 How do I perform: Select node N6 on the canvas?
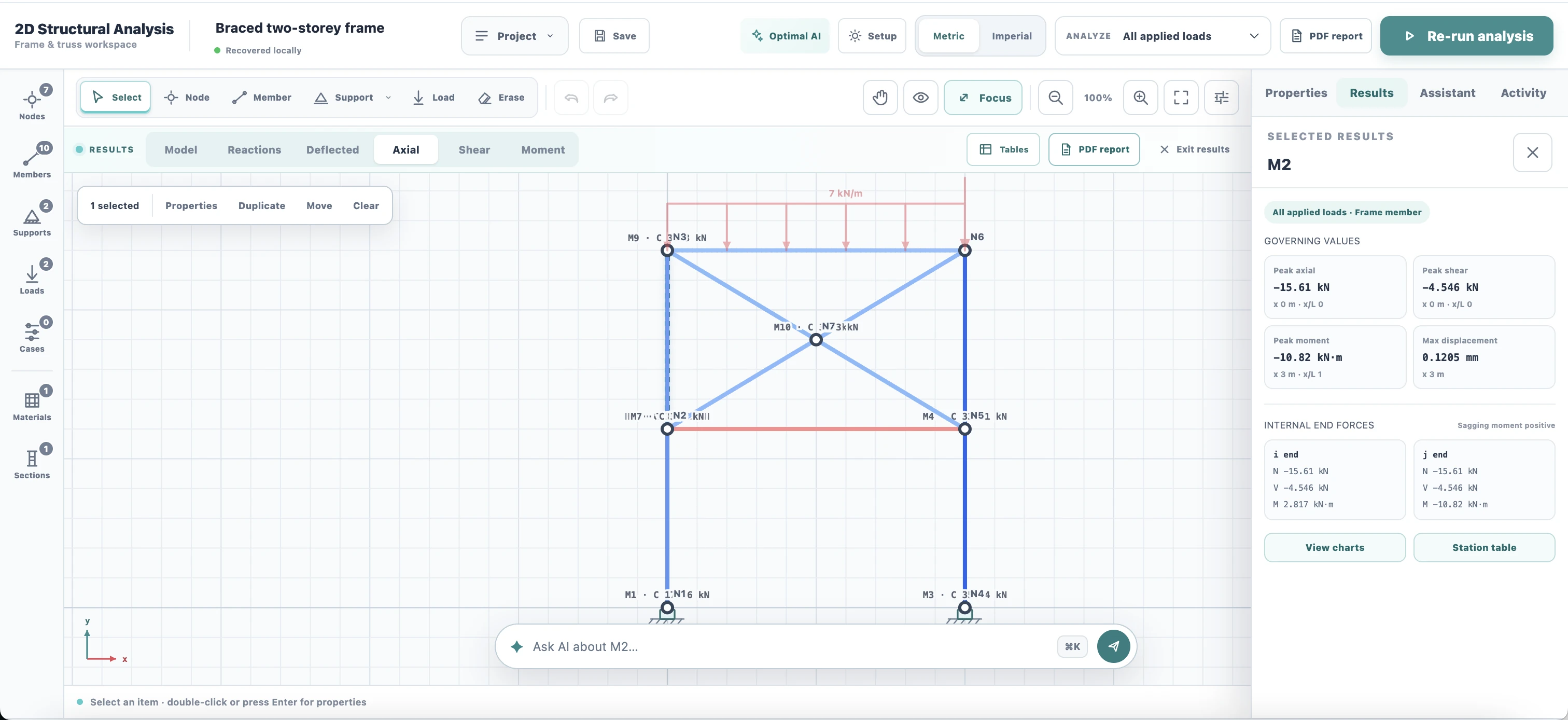click(x=965, y=251)
